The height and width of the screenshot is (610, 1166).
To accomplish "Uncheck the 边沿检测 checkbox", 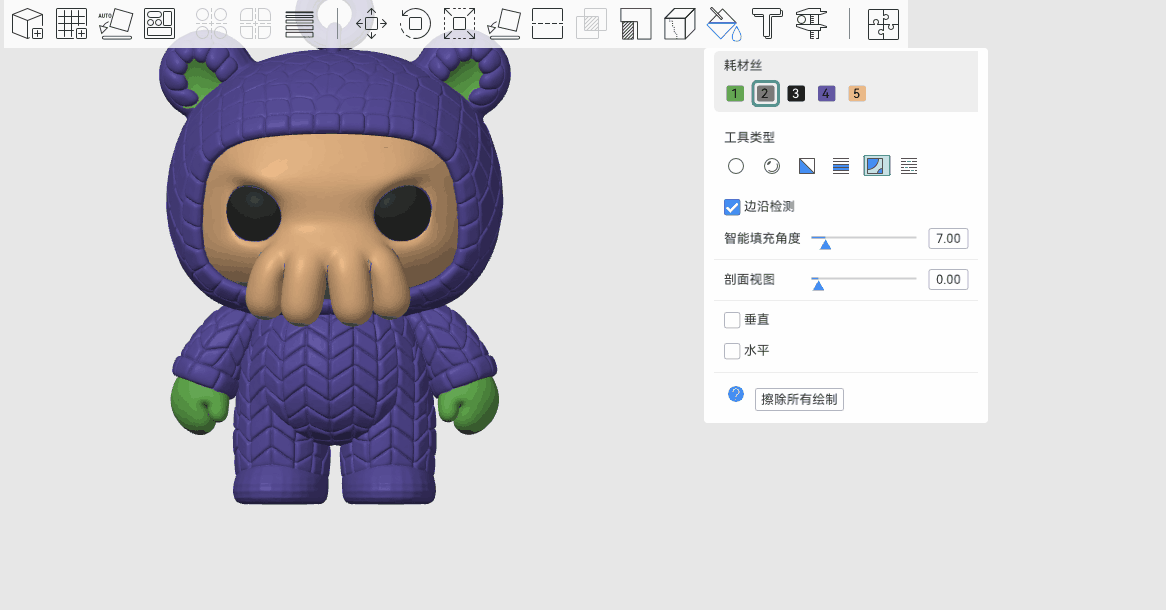I will [732, 207].
